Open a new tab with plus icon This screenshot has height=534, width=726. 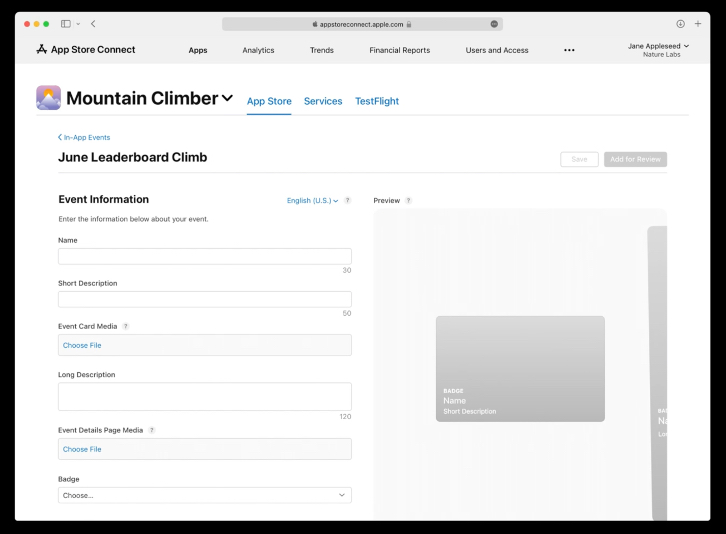pos(698,24)
